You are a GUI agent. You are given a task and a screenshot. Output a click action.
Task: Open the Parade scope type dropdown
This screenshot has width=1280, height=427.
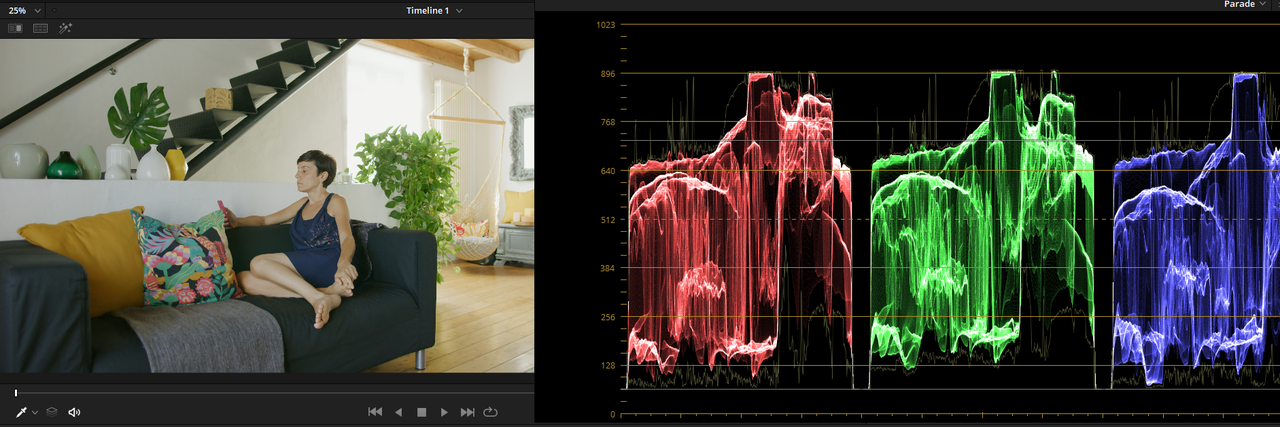click(x=1245, y=4)
